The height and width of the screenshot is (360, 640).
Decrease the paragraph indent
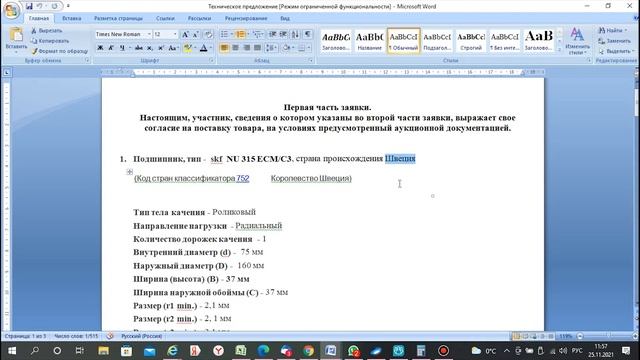coord(272,35)
